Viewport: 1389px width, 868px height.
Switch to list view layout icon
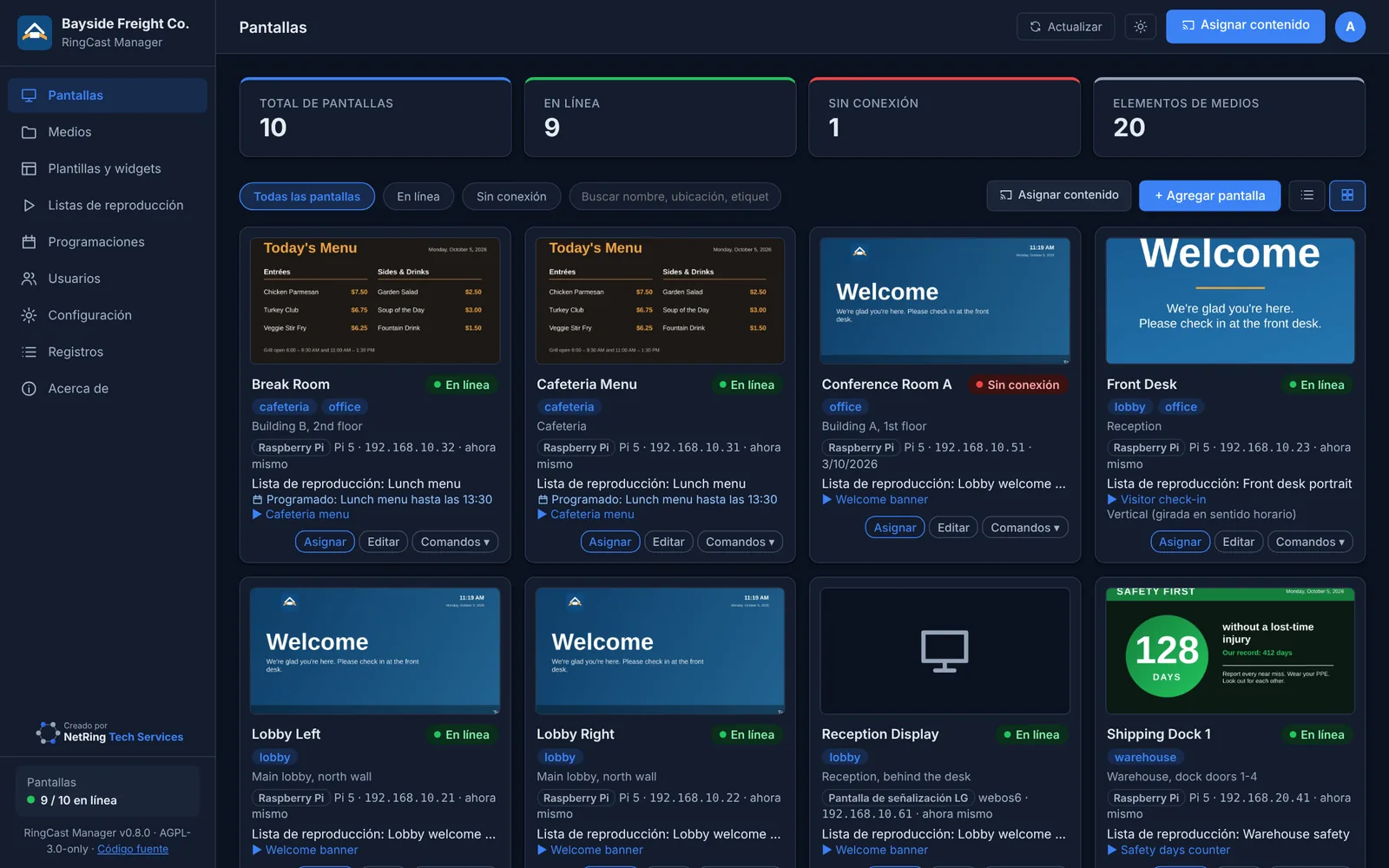(1307, 196)
